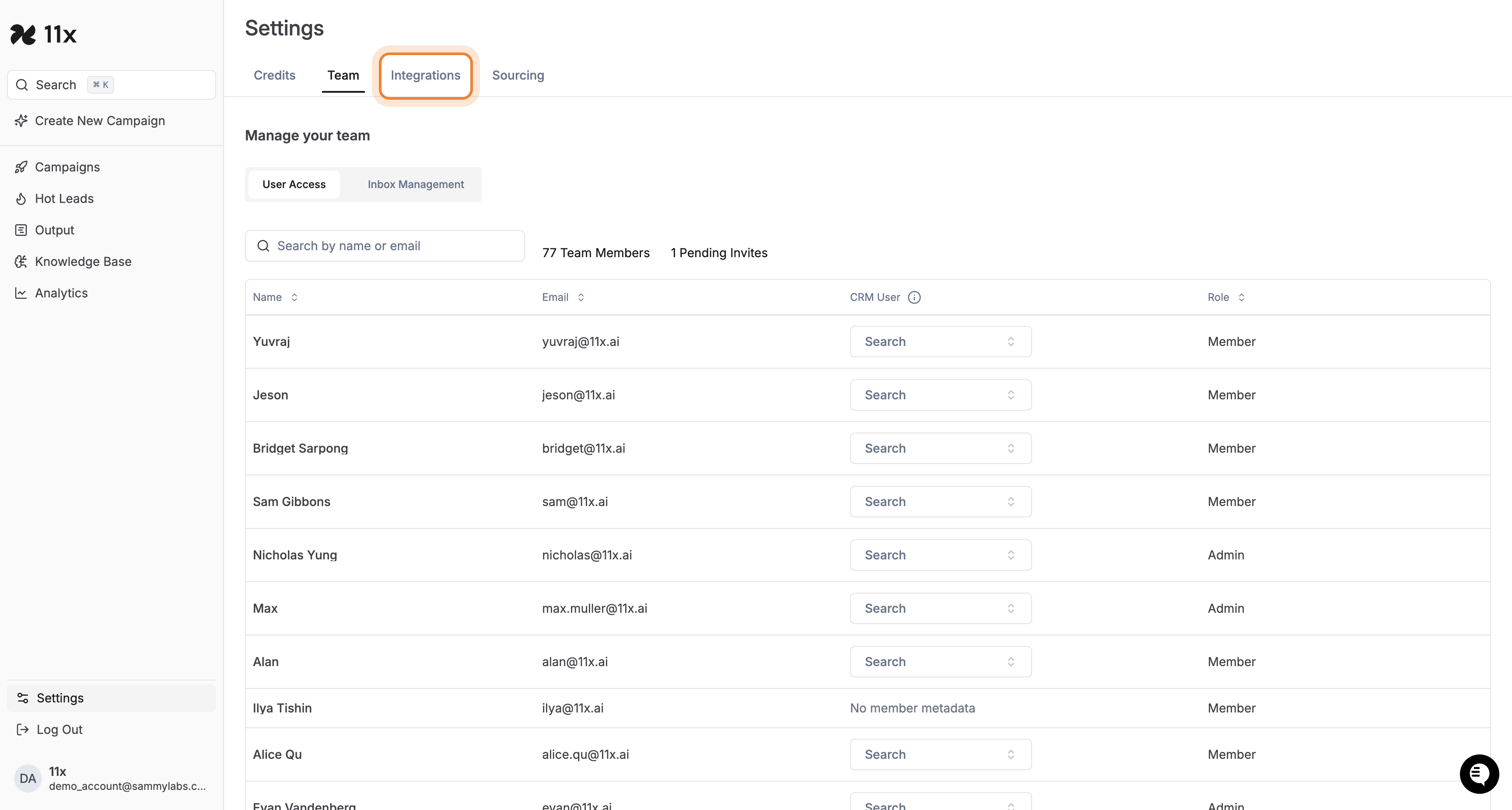Click email jeson@11x.ai
1512x810 pixels.
click(579, 395)
